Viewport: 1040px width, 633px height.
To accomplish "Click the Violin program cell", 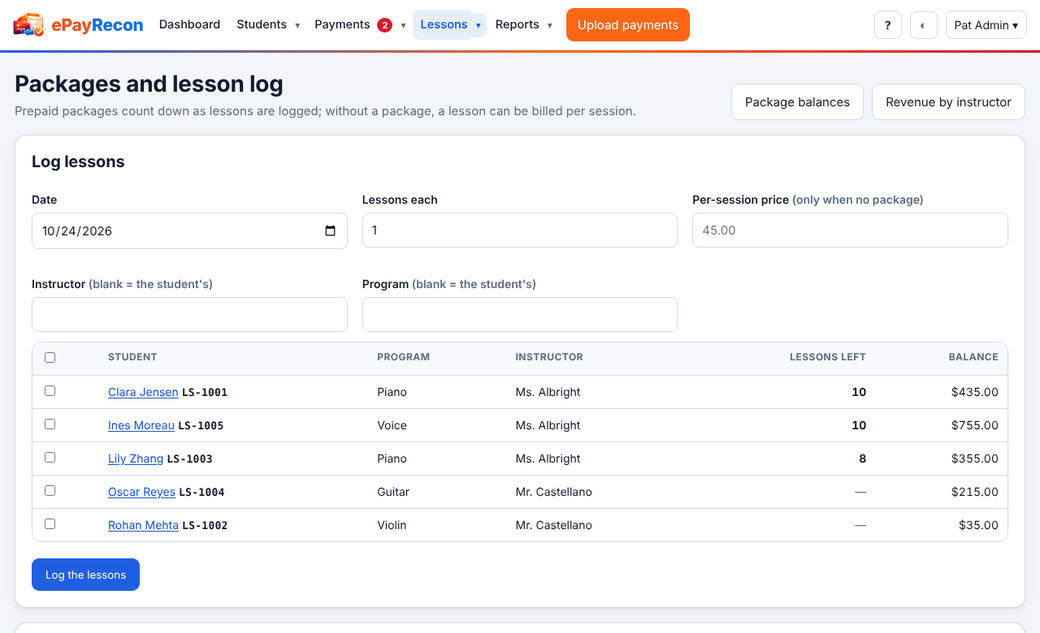I will 392,525.
